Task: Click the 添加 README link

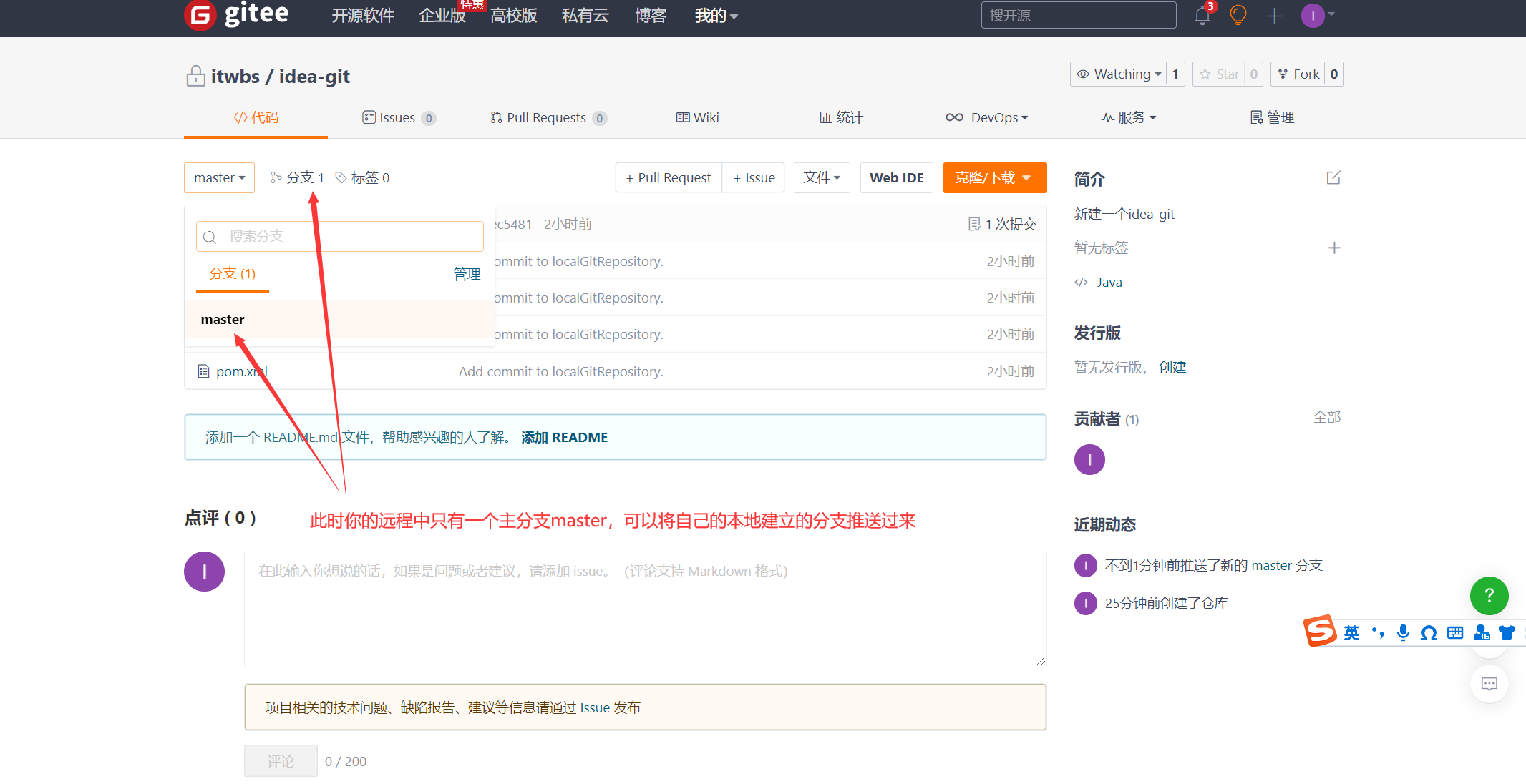Action: (x=564, y=437)
